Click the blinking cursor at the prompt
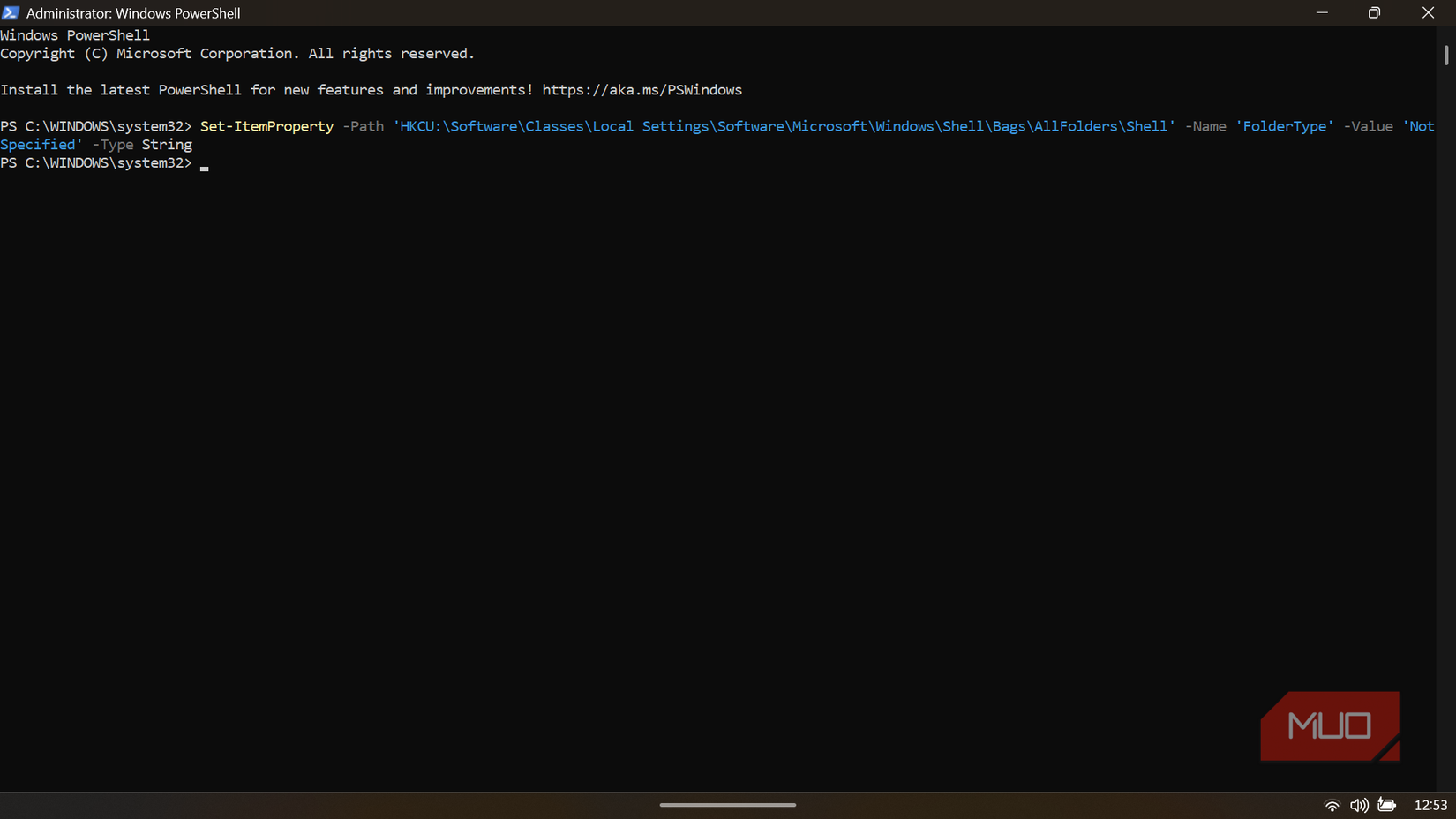 [204, 167]
